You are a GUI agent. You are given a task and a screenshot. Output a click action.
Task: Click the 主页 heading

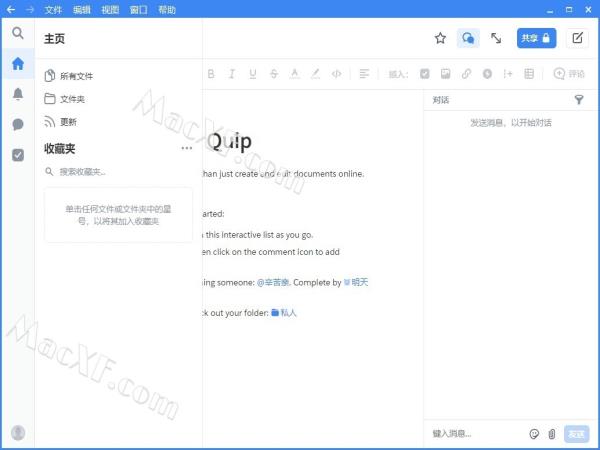pyautogui.click(x=54, y=39)
